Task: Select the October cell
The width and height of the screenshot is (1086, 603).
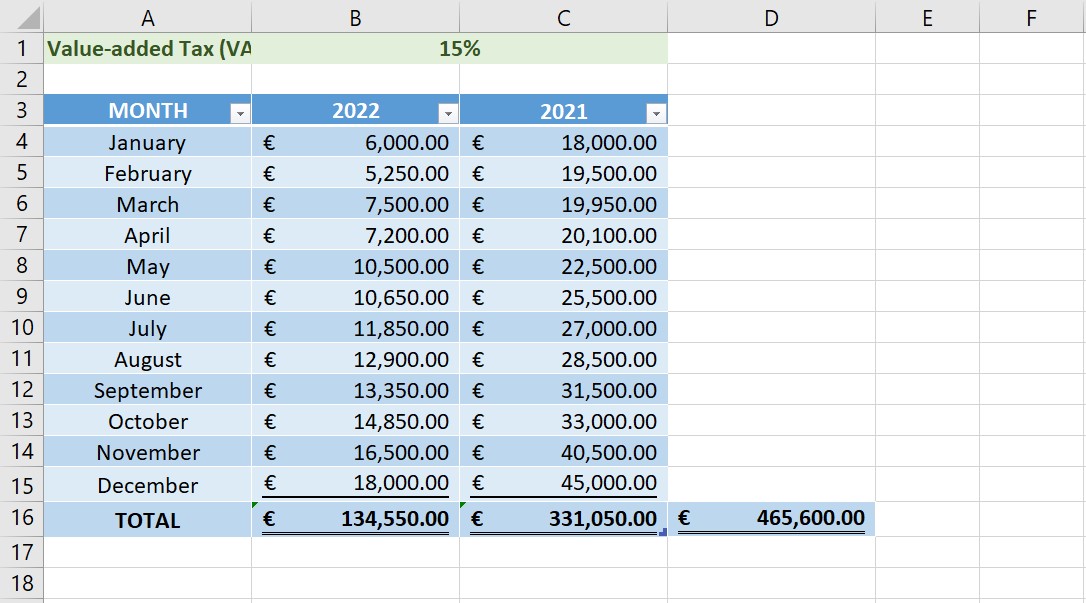Action: tap(148, 420)
